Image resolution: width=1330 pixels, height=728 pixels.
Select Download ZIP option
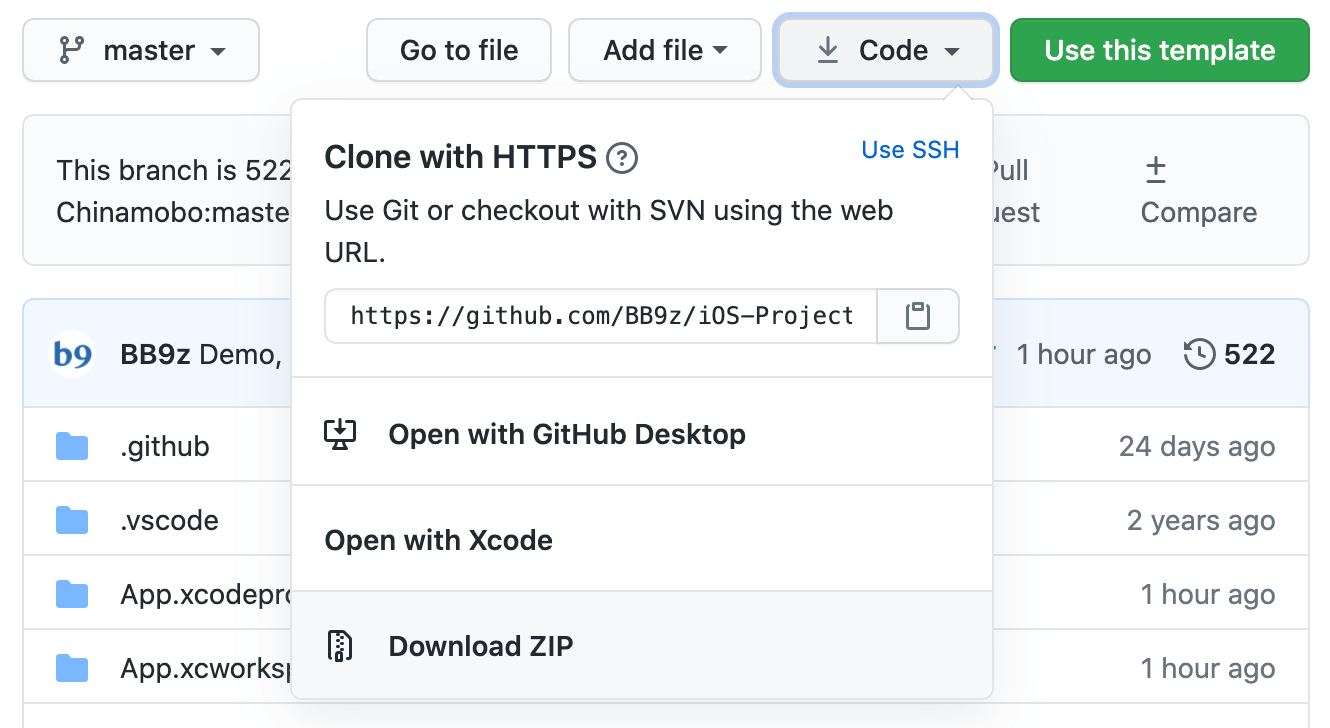642,646
